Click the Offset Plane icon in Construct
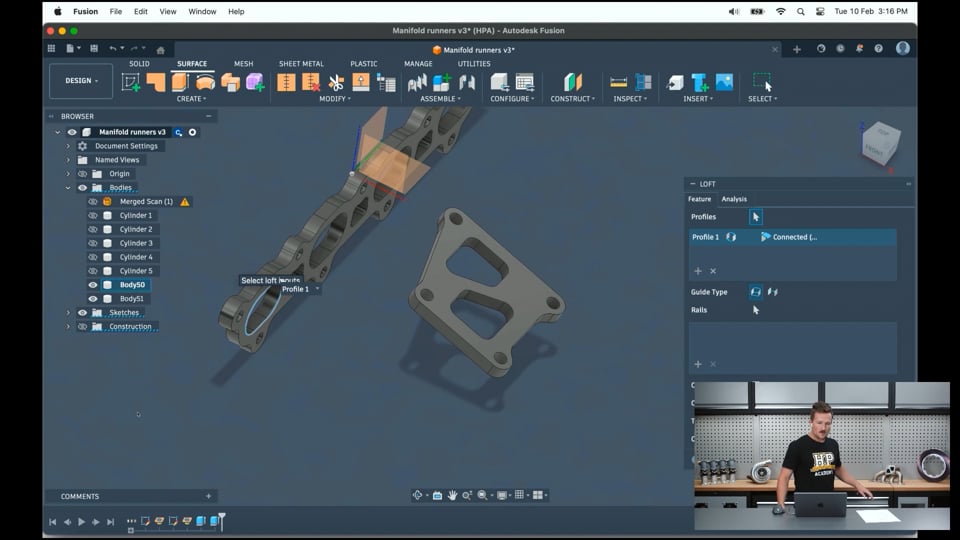This screenshot has height=540, width=960. pos(572,82)
